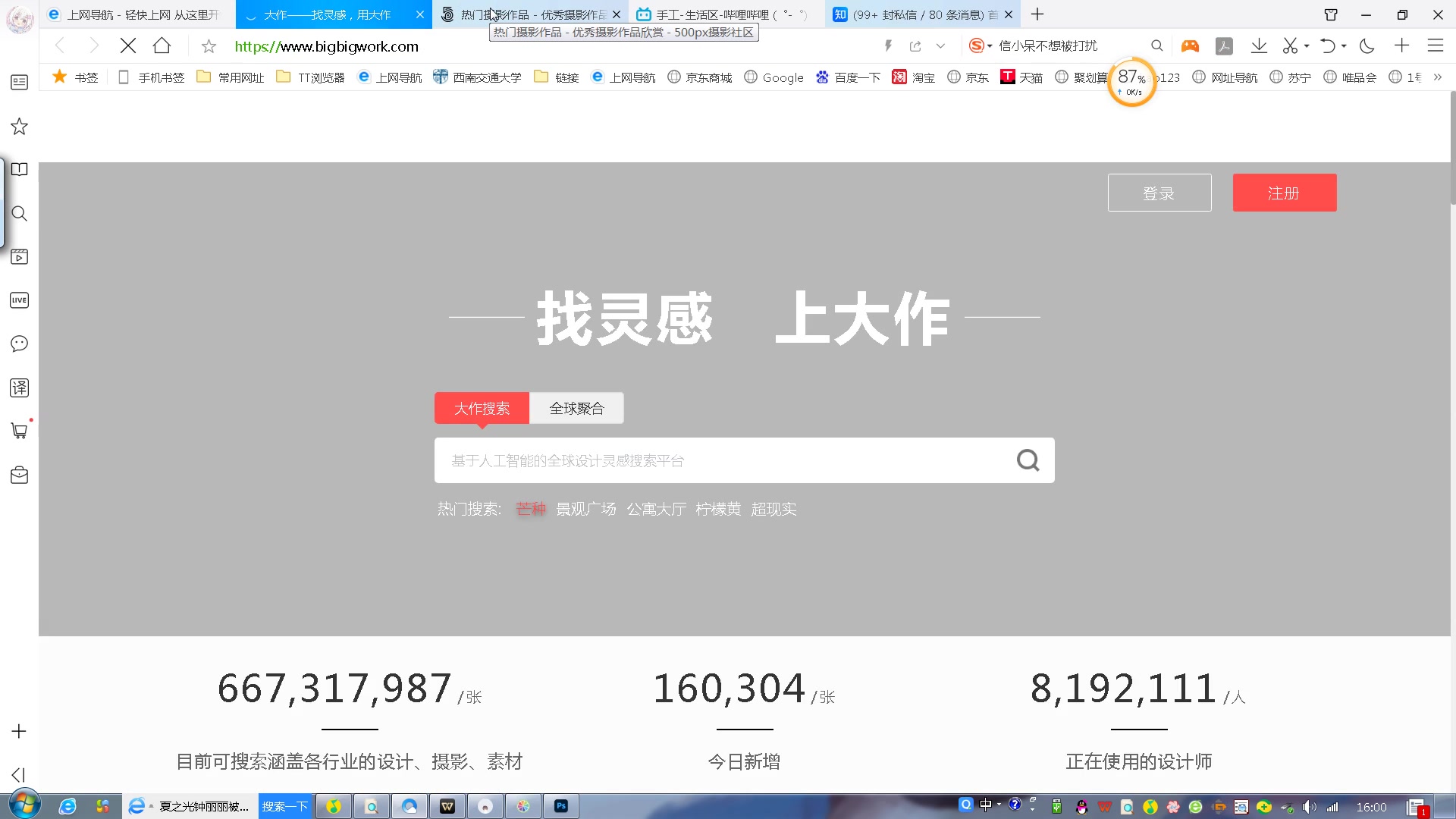Click the volume icon in system tray

tap(1310, 807)
